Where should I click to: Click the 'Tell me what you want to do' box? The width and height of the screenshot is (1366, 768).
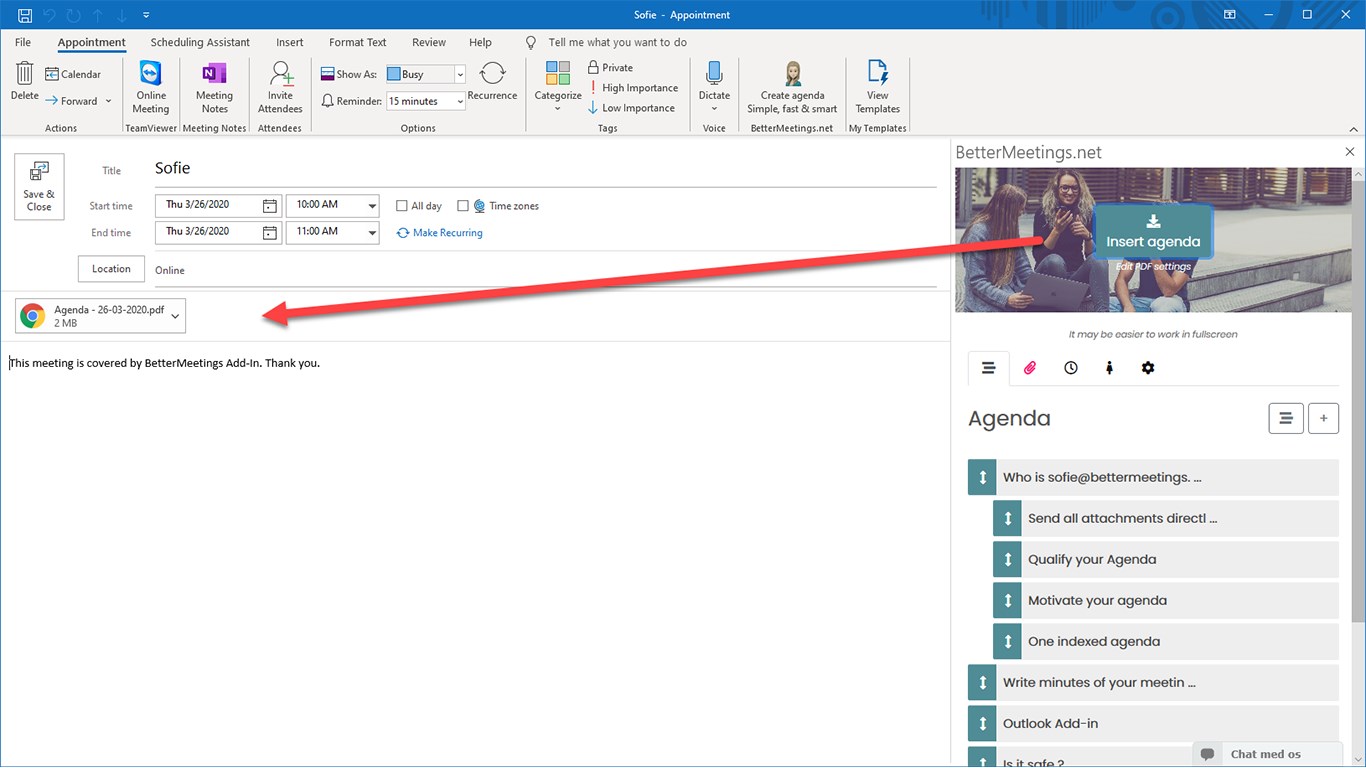tap(617, 43)
